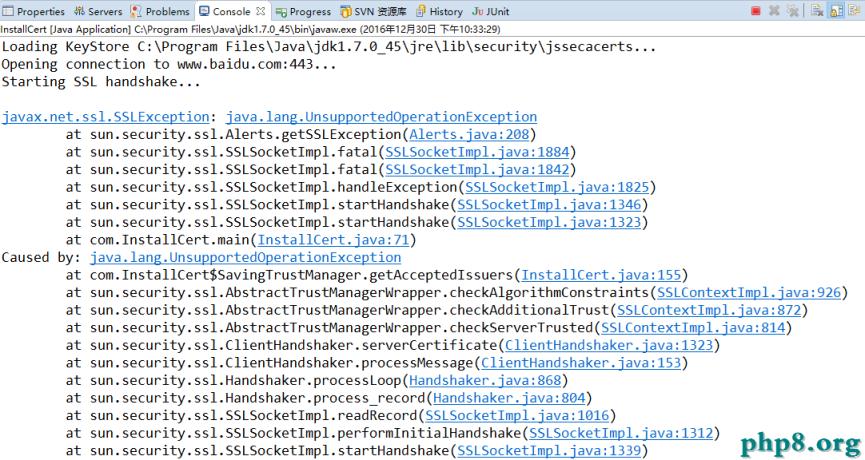Open the History tab
The height and width of the screenshot is (460, 865).
point(440,11)
